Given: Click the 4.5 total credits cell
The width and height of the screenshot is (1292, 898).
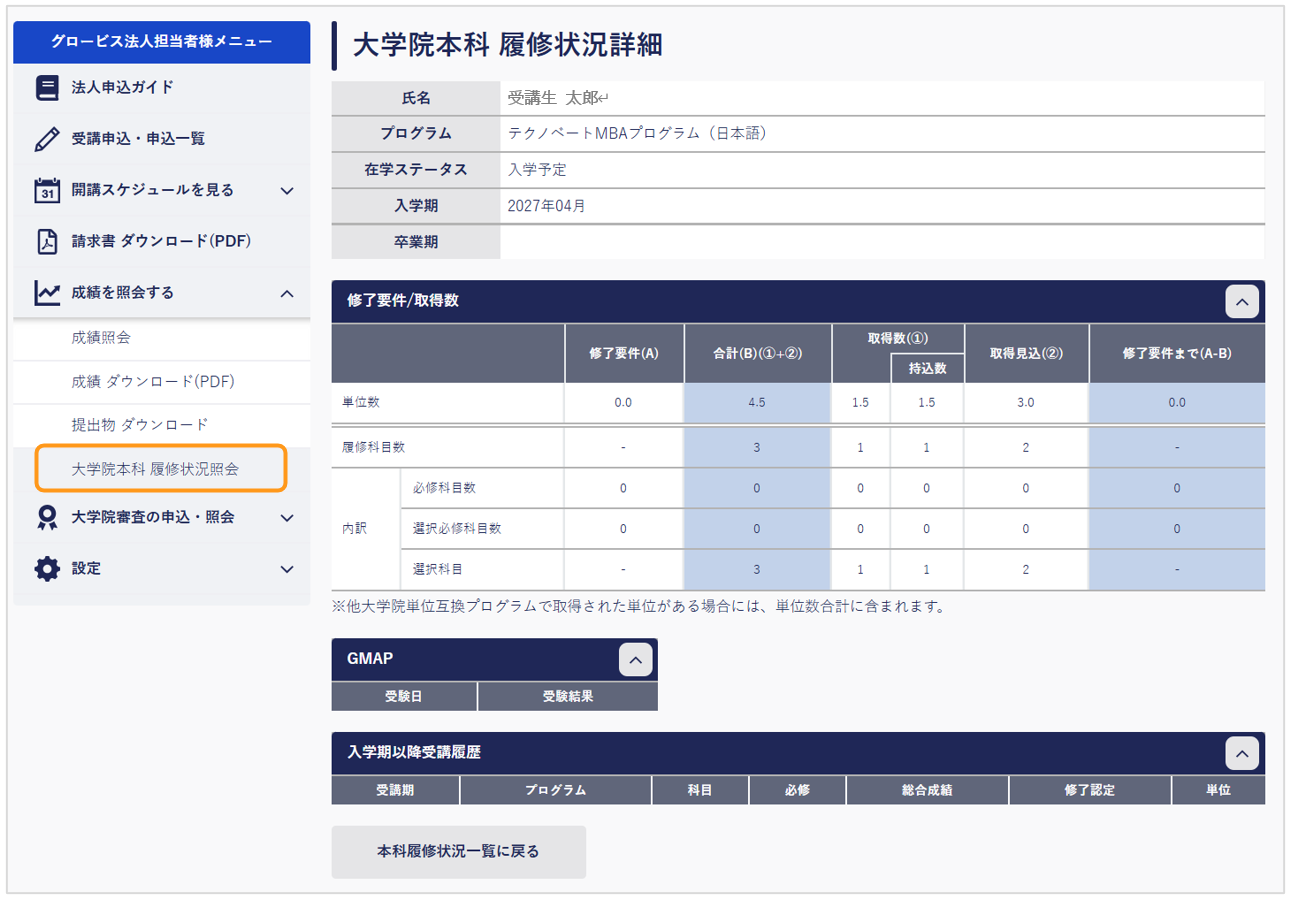Looking at the screenshot, I should coord(758,403).
